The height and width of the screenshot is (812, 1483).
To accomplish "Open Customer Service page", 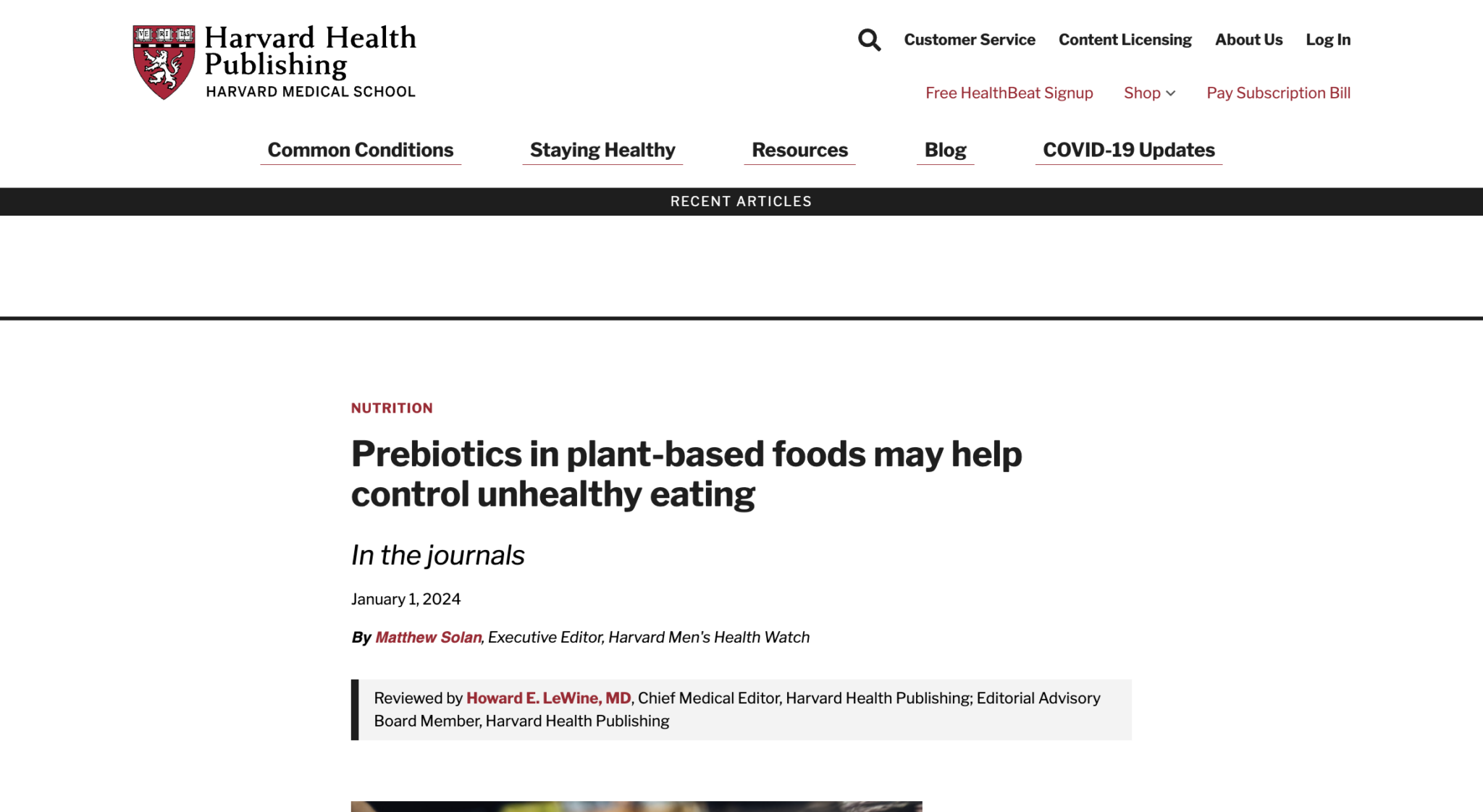I will click(x=970, y=40).
